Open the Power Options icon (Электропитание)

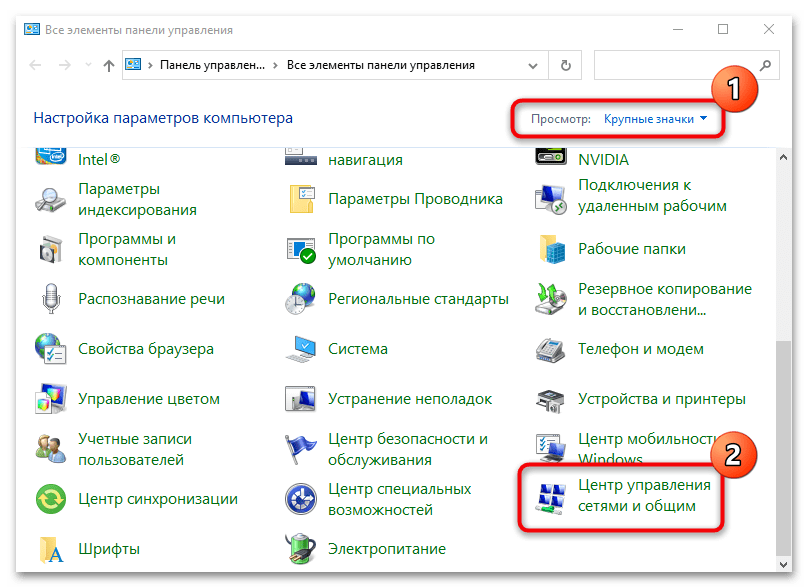tap(301, 548)
